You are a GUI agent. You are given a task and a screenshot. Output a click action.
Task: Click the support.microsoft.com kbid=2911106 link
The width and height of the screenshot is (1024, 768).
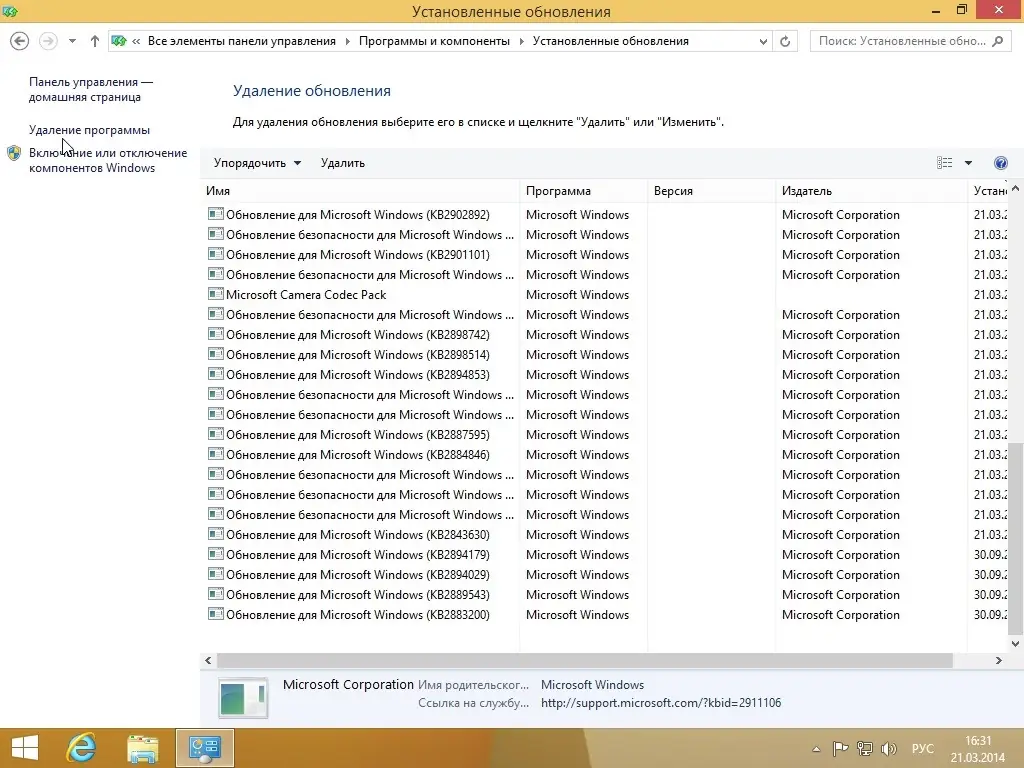[661, 703]
